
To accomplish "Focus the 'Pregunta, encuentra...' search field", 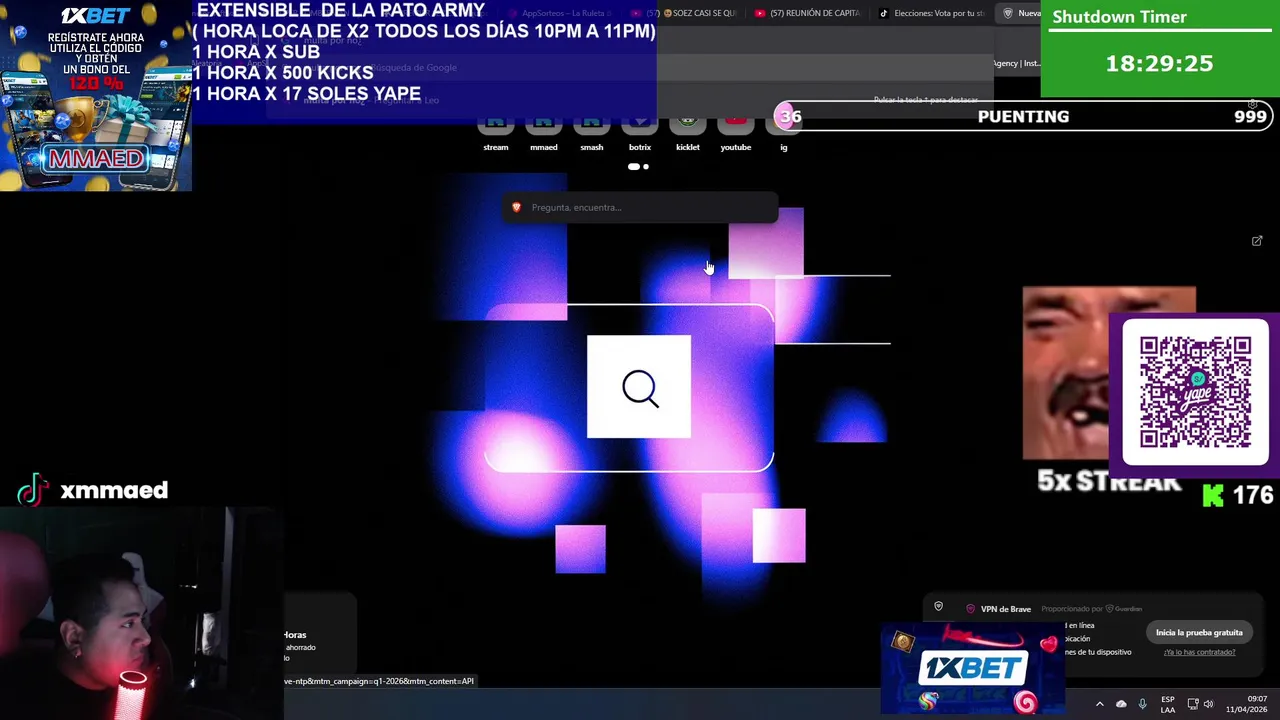I will (640, 207).
